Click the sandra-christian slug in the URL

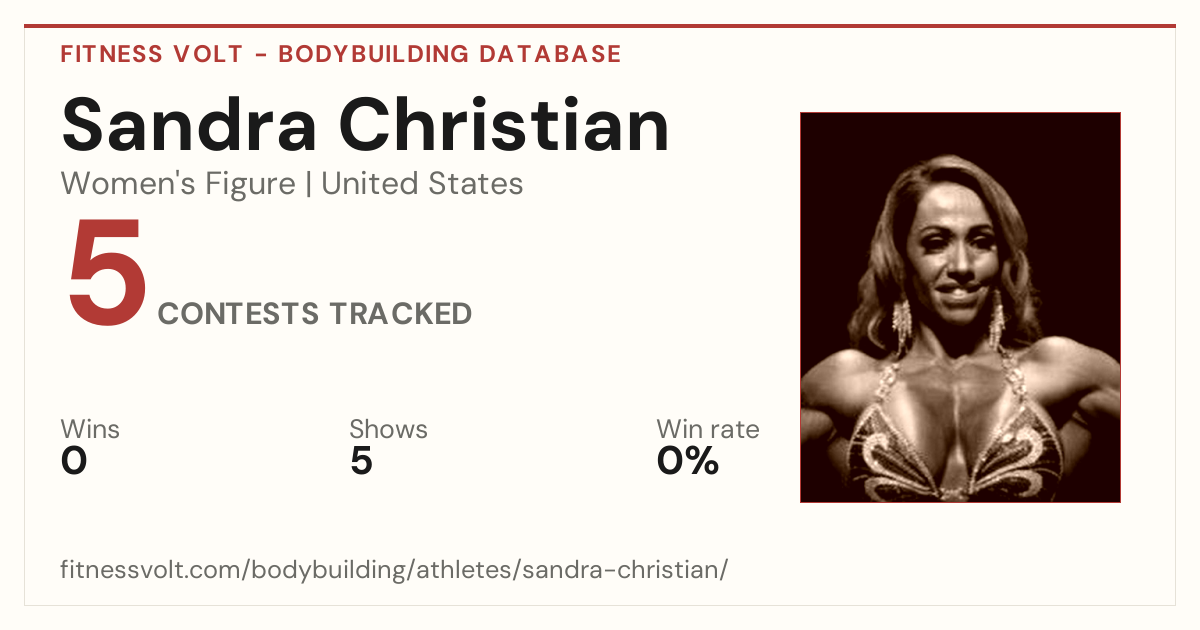coord(618,570)
